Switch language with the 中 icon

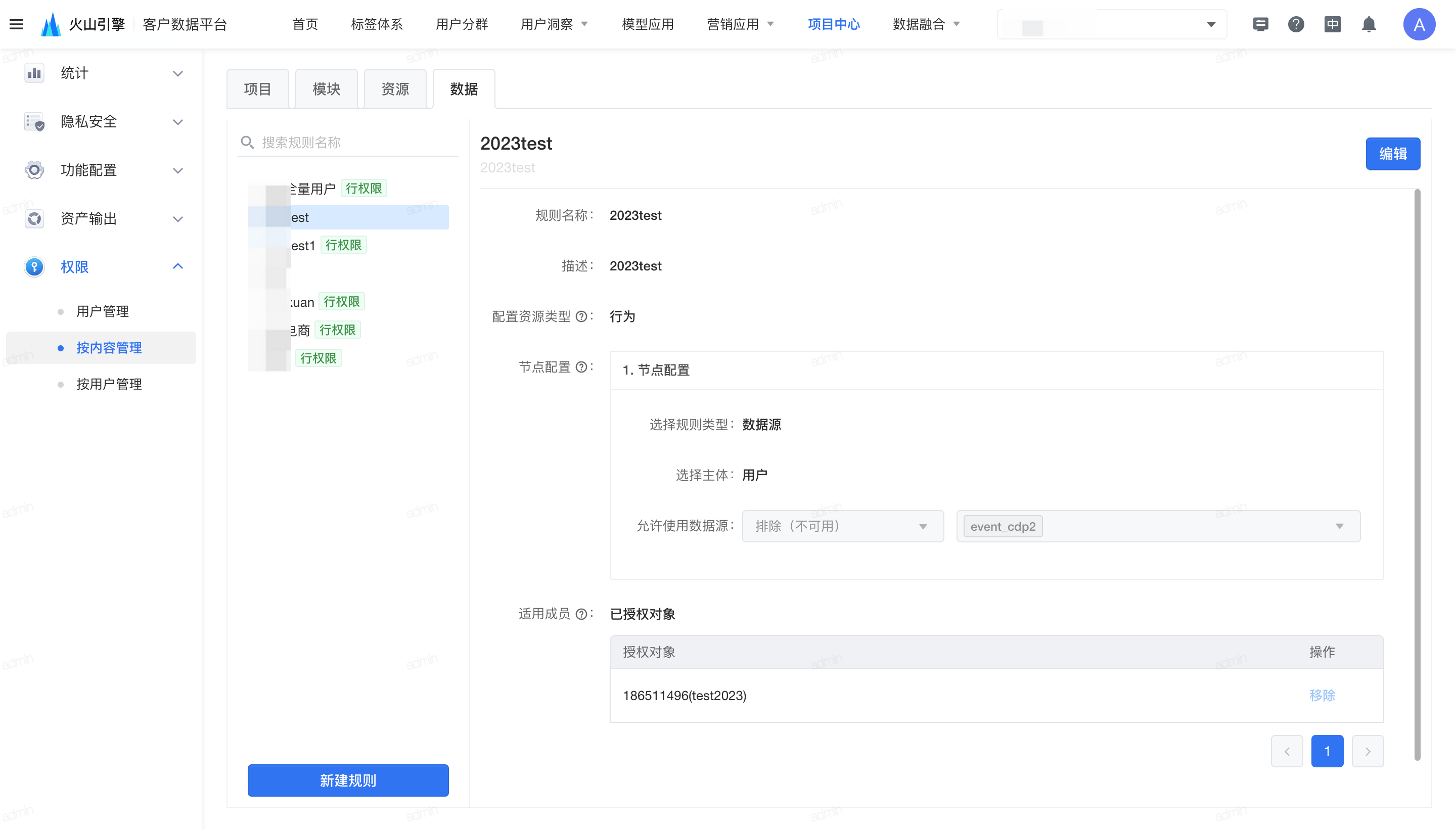pyautogui.click(x=1332, y=24)
